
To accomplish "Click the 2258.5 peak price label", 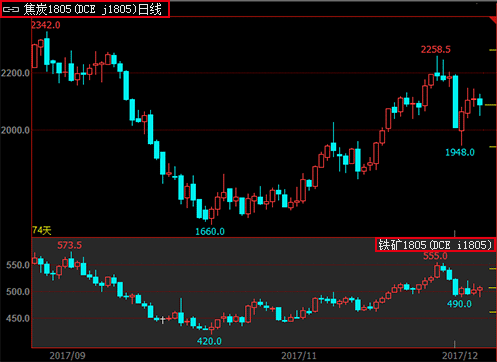I will click(435, 50).
